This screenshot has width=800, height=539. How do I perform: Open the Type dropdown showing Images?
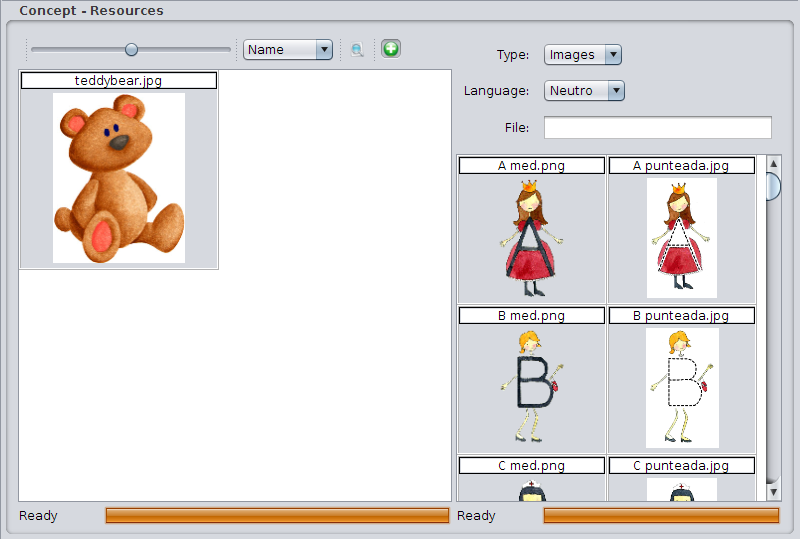coord(583,55)
